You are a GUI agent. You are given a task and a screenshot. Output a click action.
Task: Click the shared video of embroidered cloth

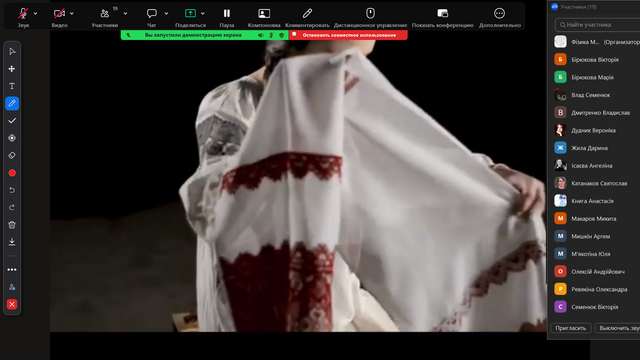pyautogui.click(x=298, y=186)
